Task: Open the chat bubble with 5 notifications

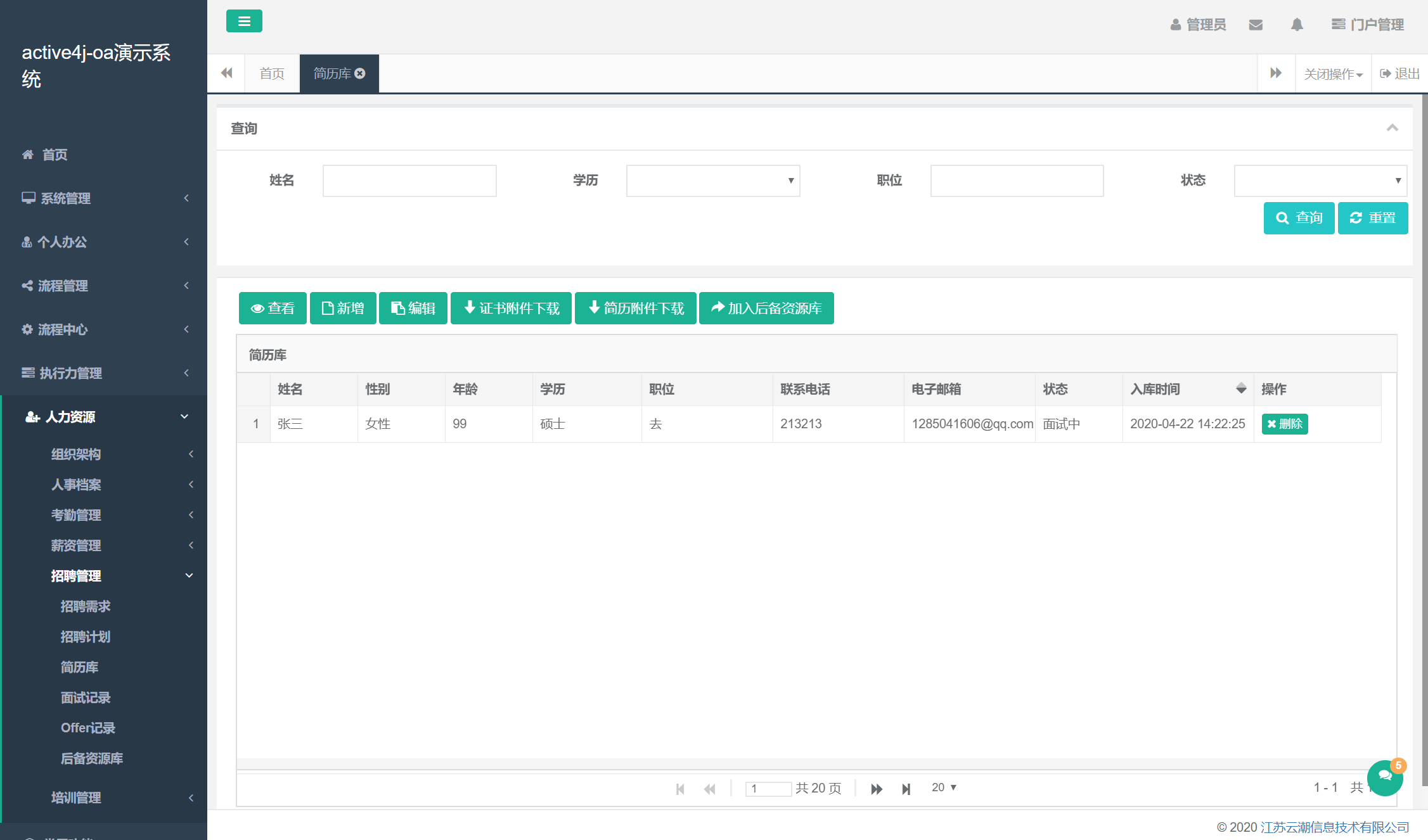Action: pyautogui.click(x=1385, y=777)
